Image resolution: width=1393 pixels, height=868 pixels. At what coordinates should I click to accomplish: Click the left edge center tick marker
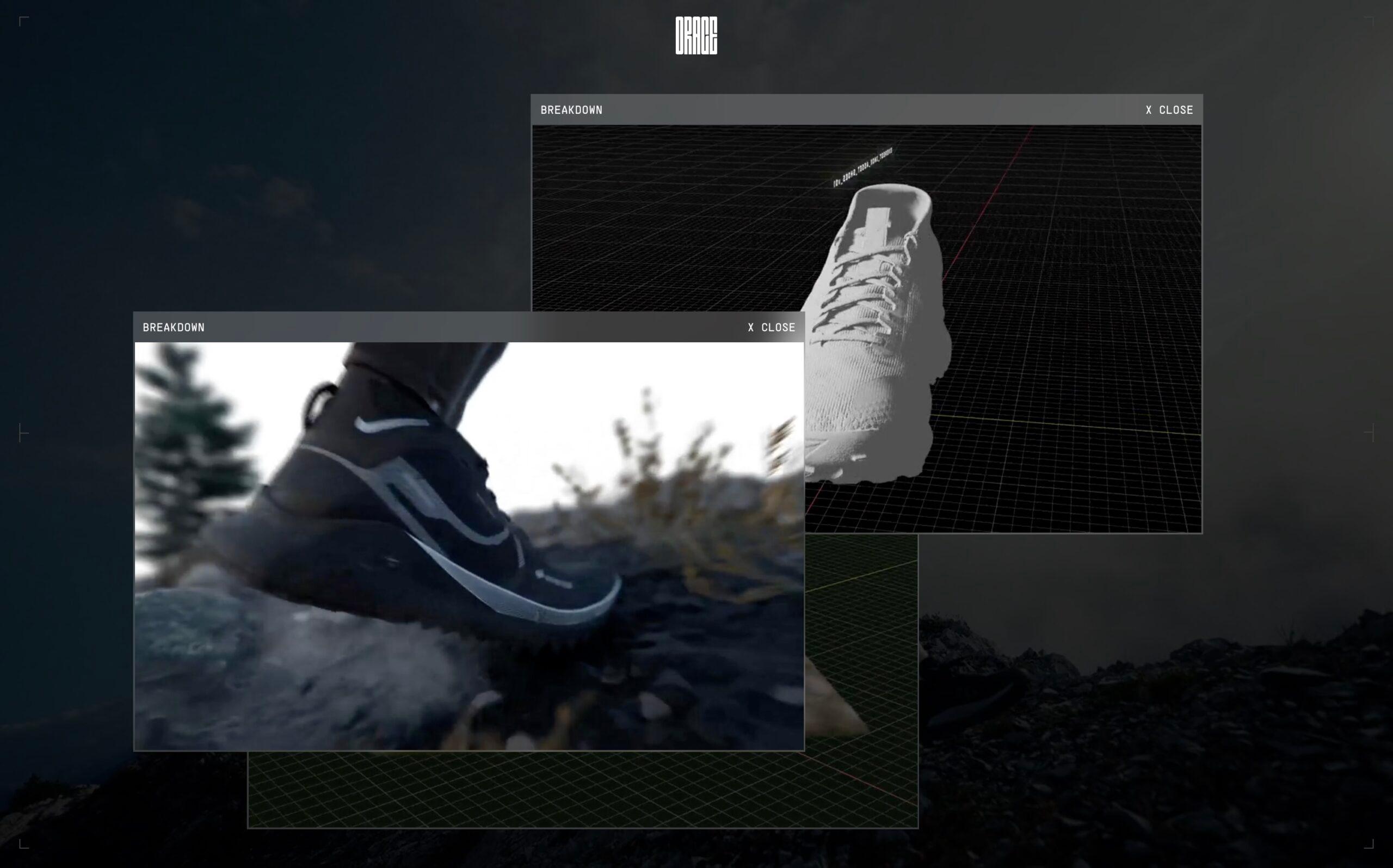(23, 432)
